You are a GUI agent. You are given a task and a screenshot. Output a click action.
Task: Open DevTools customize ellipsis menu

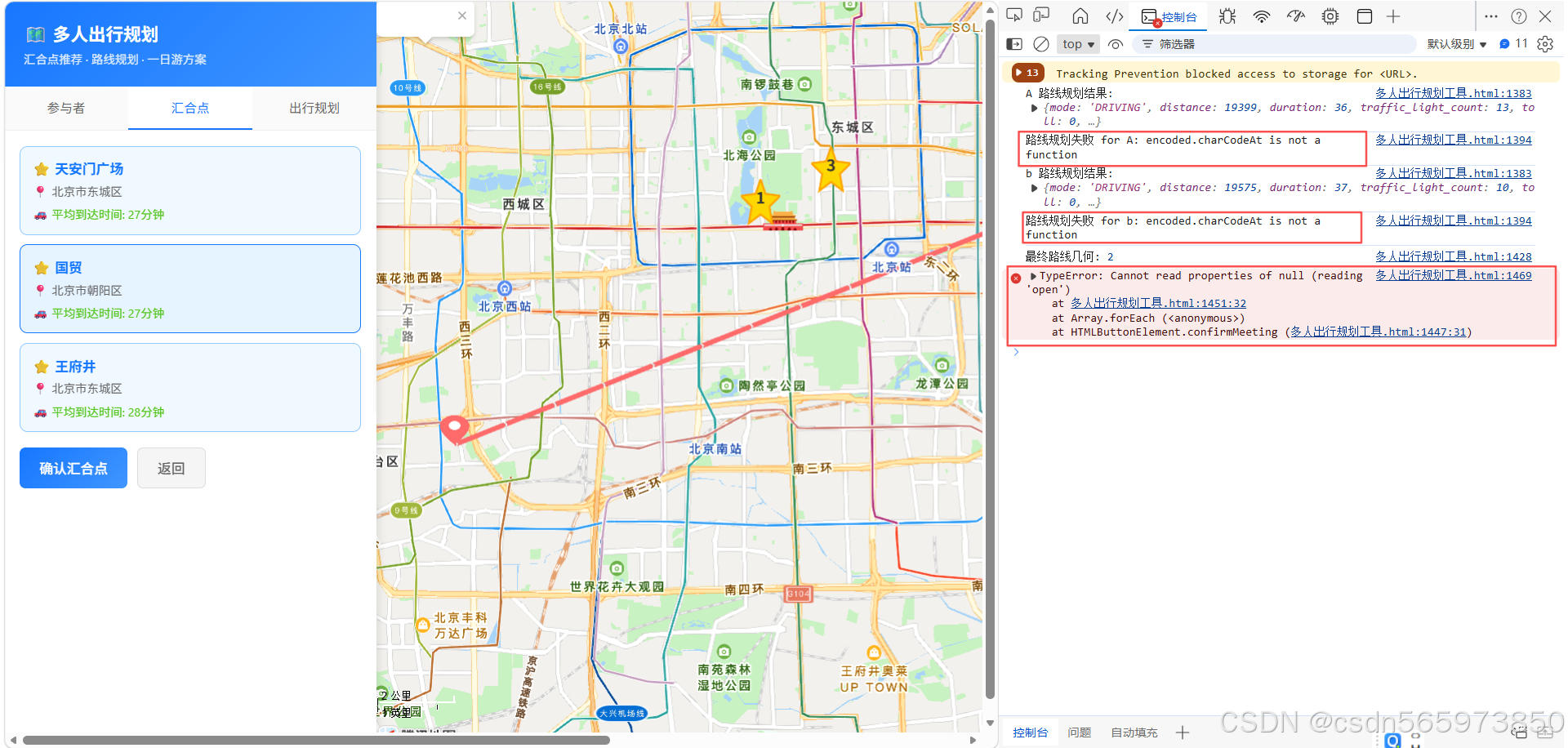(x=1491, y=16)
